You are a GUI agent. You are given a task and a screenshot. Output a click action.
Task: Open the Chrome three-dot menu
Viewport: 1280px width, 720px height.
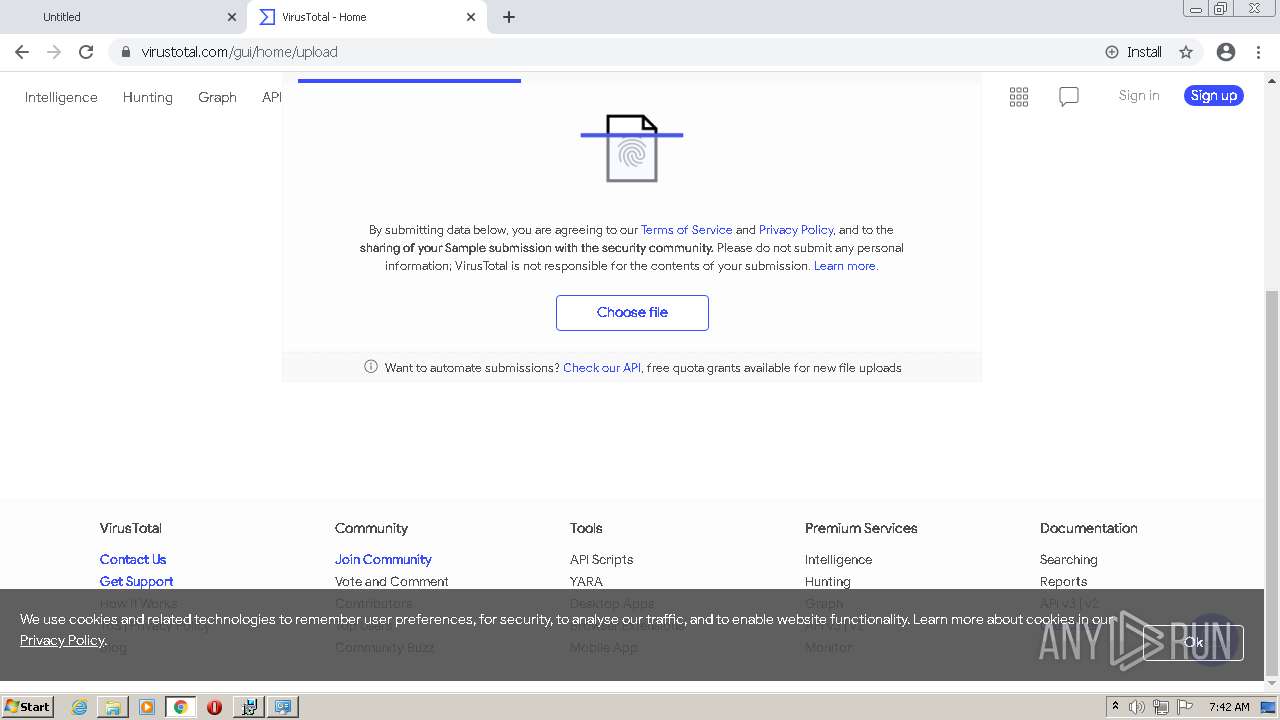click(1258, 52)
